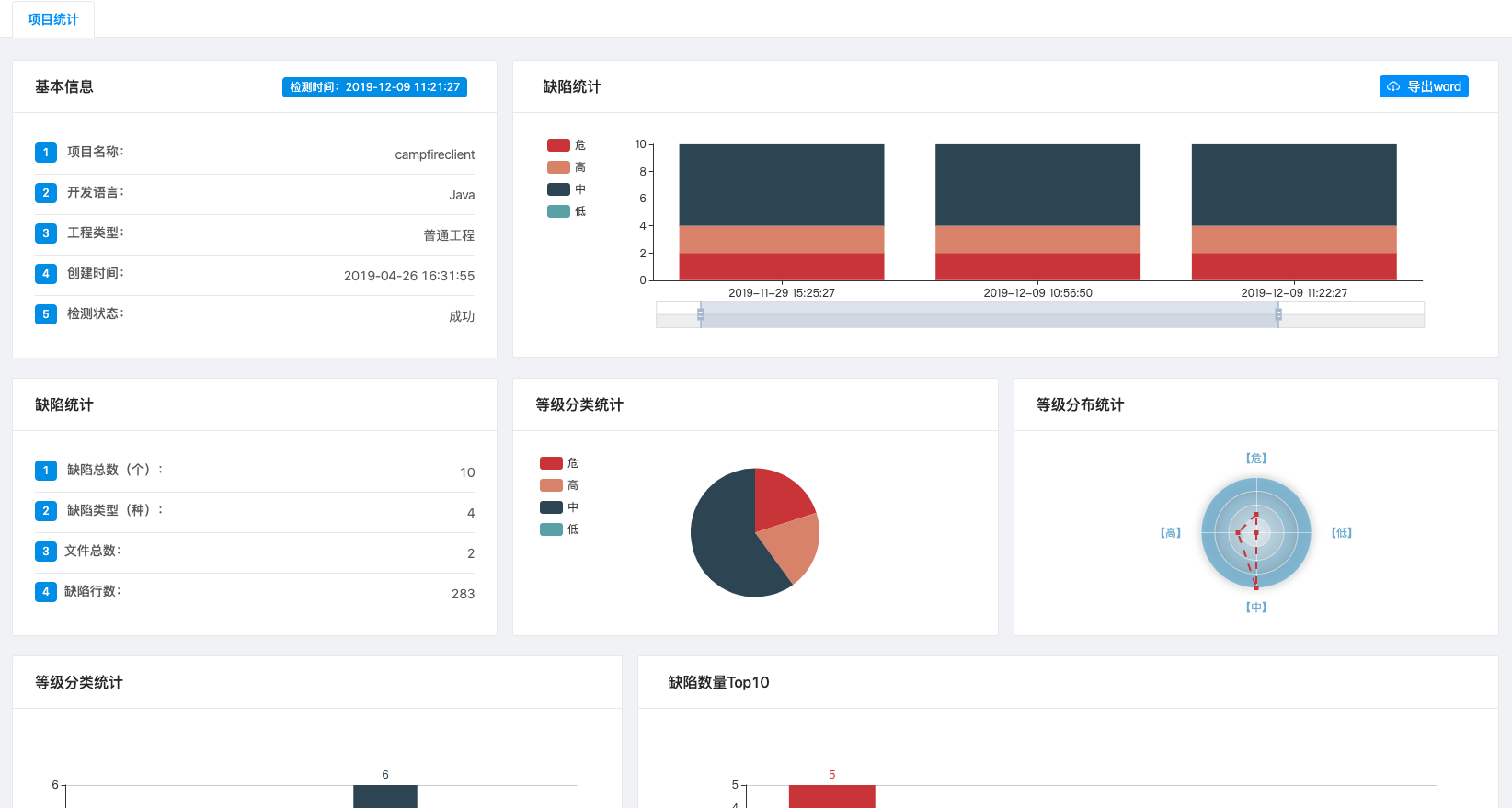
Task: Click the 【低】 radar axis label
Action: [1342, 532]
